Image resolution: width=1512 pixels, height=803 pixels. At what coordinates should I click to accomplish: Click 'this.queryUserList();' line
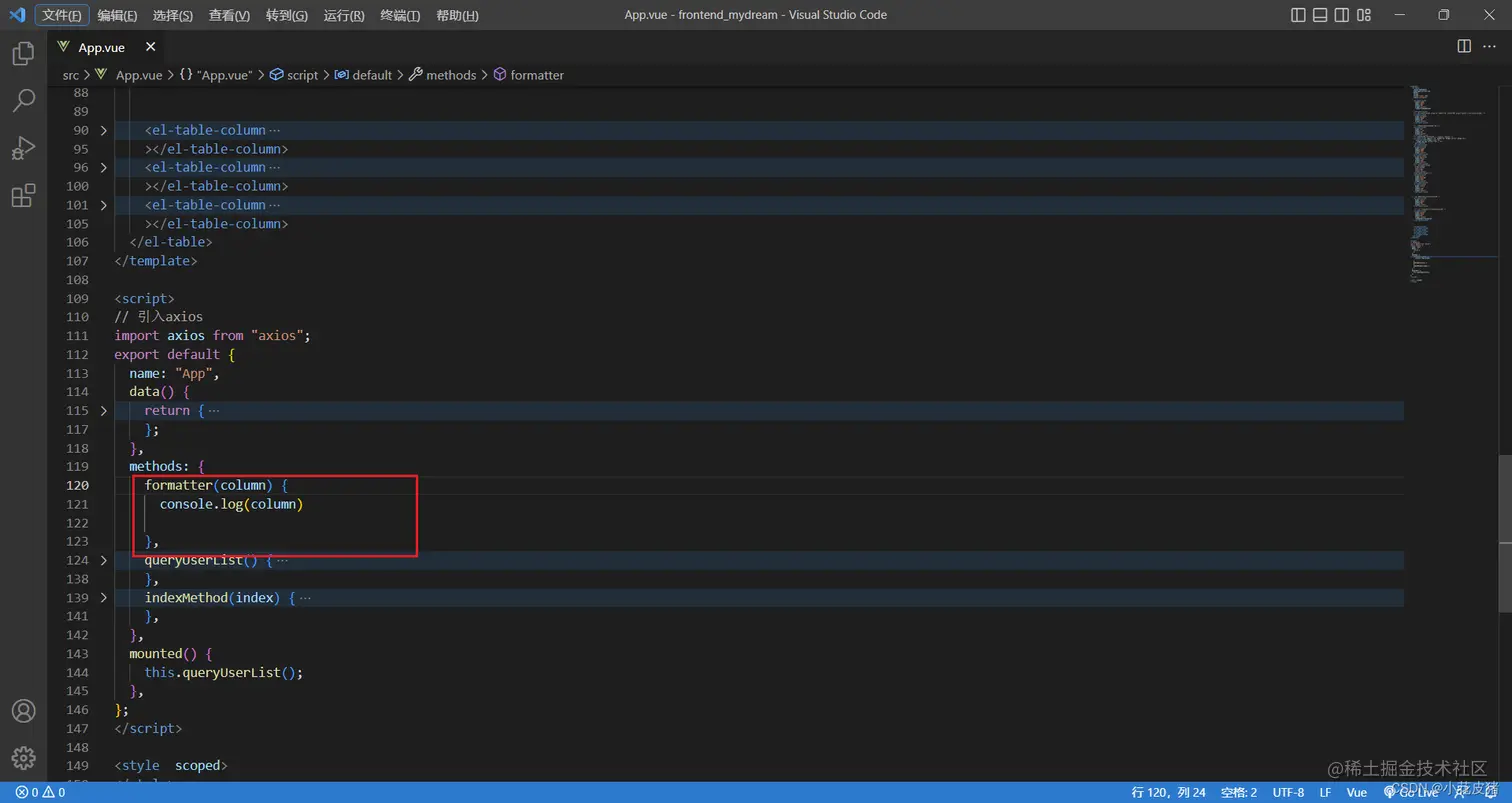(223, 672)
